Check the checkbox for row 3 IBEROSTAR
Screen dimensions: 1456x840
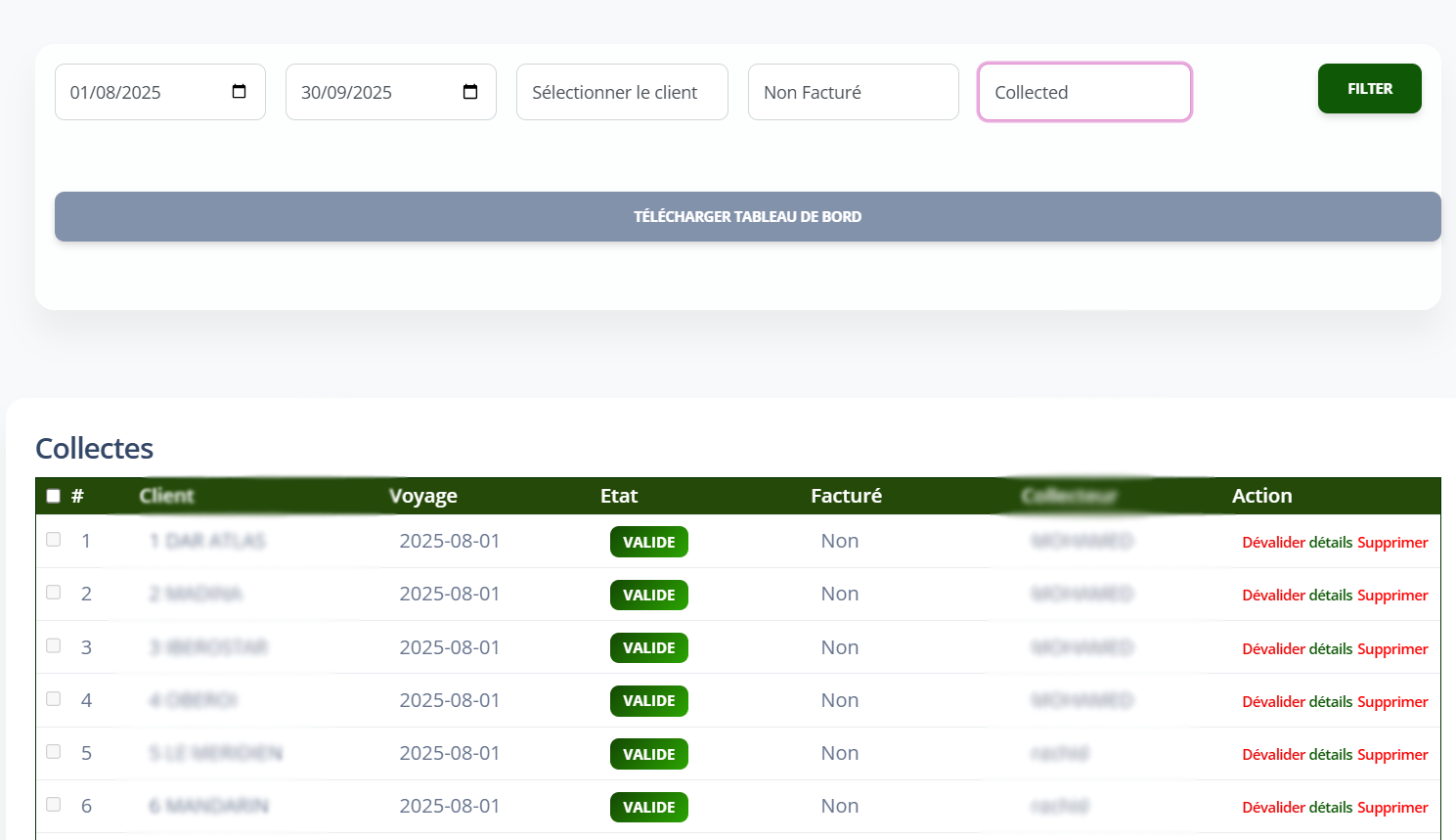54,644
